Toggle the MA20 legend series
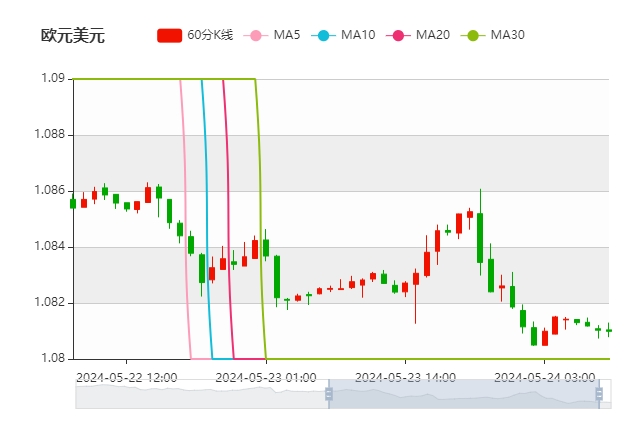This screenshot has height=425, width=644. pyautogui.click(x=418, y=35)
